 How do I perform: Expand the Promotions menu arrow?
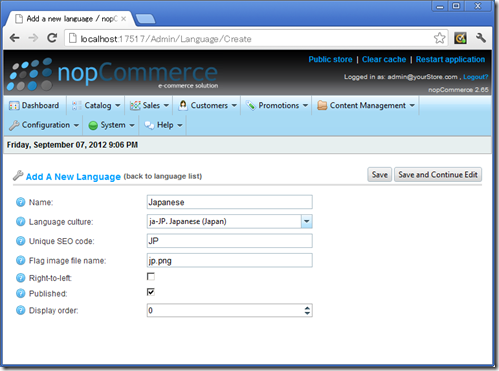[x=305, y=106]
